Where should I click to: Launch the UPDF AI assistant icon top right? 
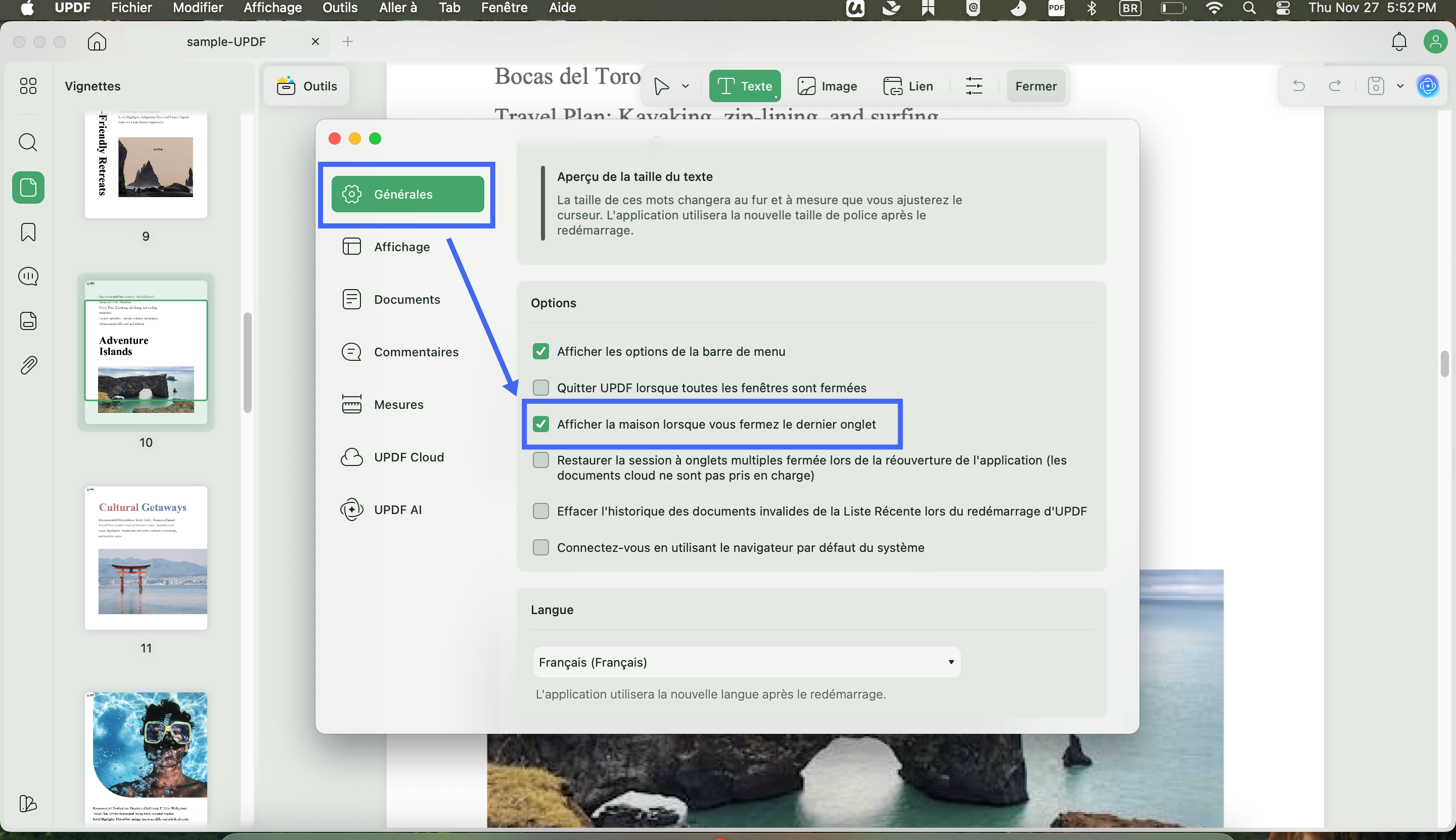pyautogui.click(x=1428, y=86)
